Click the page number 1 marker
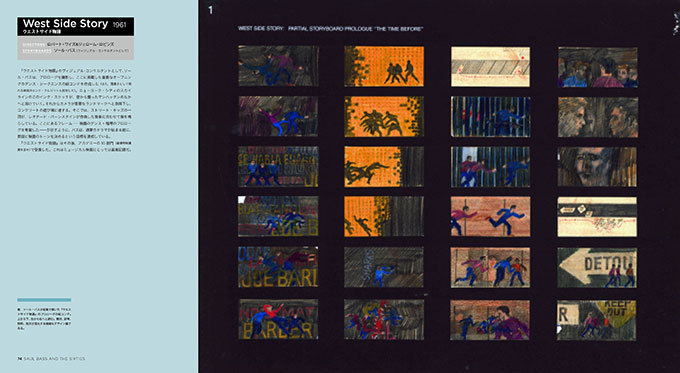 [210, 10]
